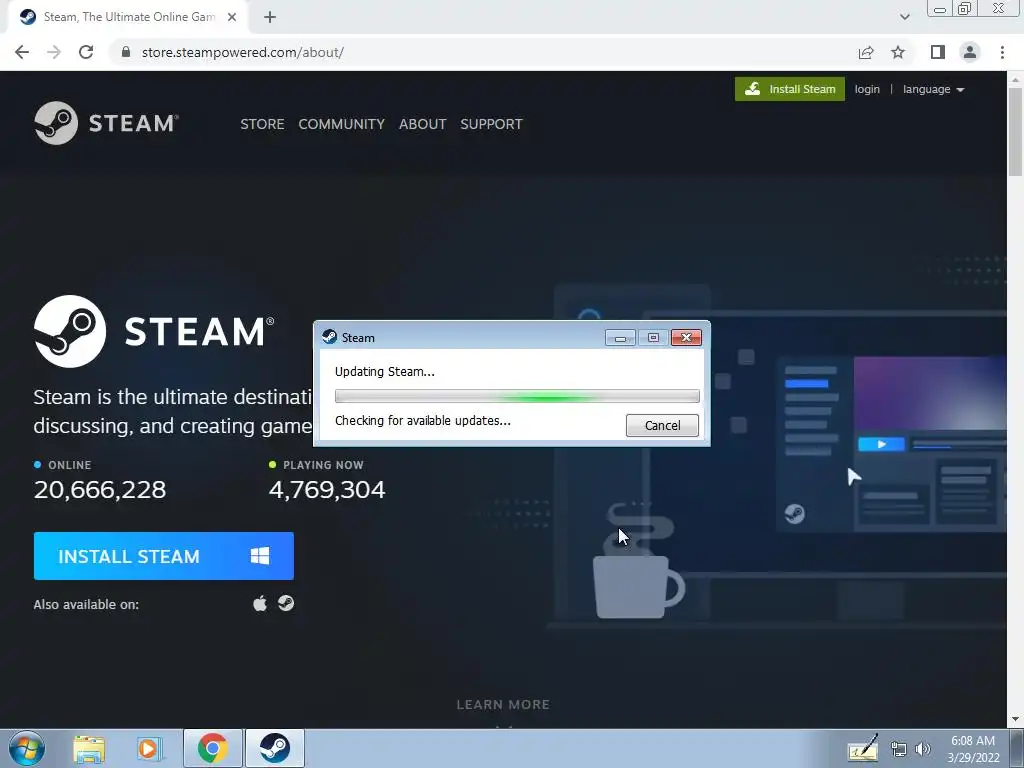Click the green Install Steam header button

[790, 89]
